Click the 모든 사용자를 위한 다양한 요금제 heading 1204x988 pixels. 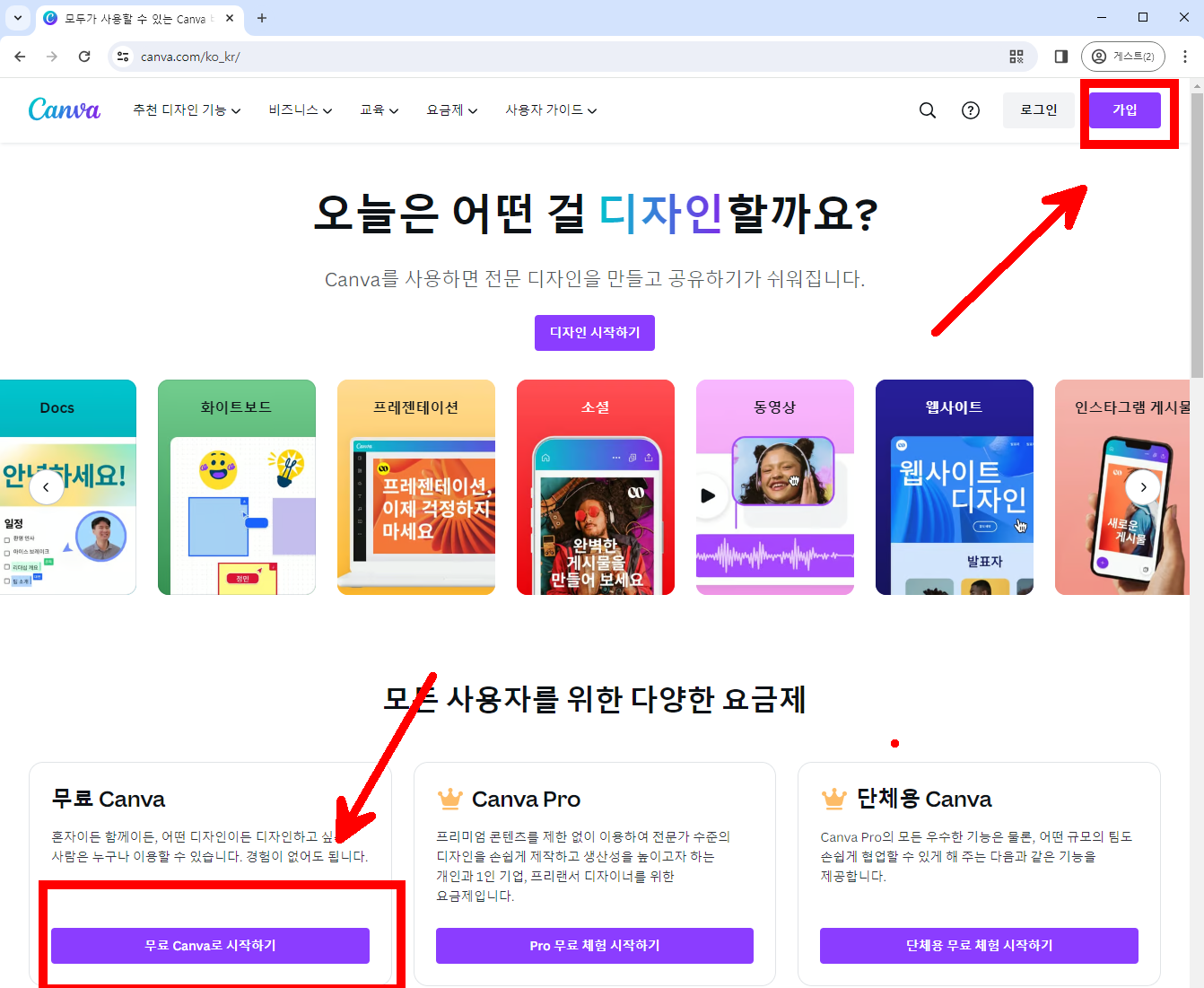(595, 699)
